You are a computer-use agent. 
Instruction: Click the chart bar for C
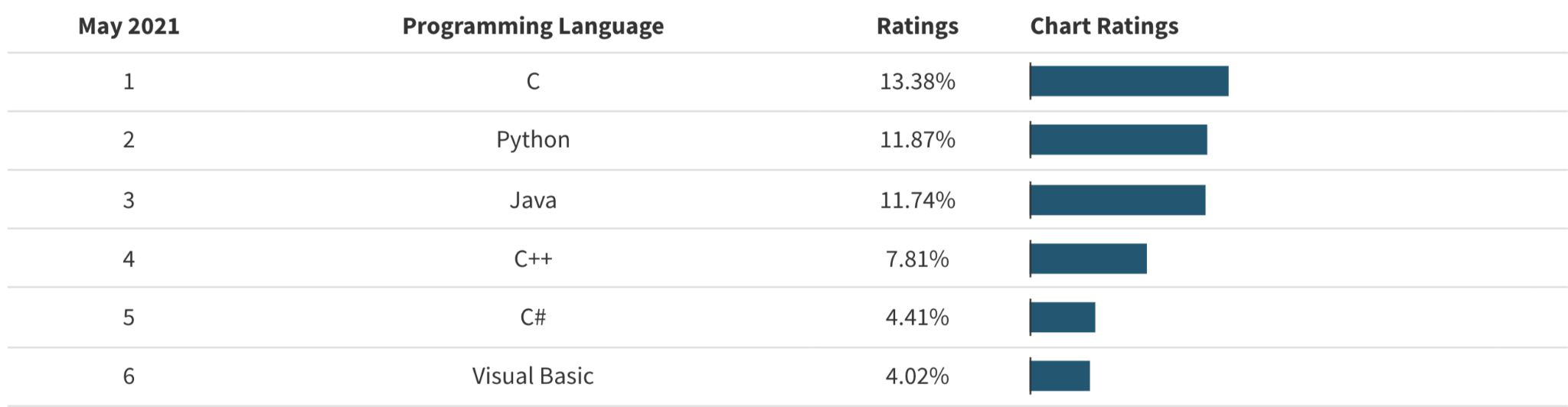pyautogui.click(x=1129, y=81)
